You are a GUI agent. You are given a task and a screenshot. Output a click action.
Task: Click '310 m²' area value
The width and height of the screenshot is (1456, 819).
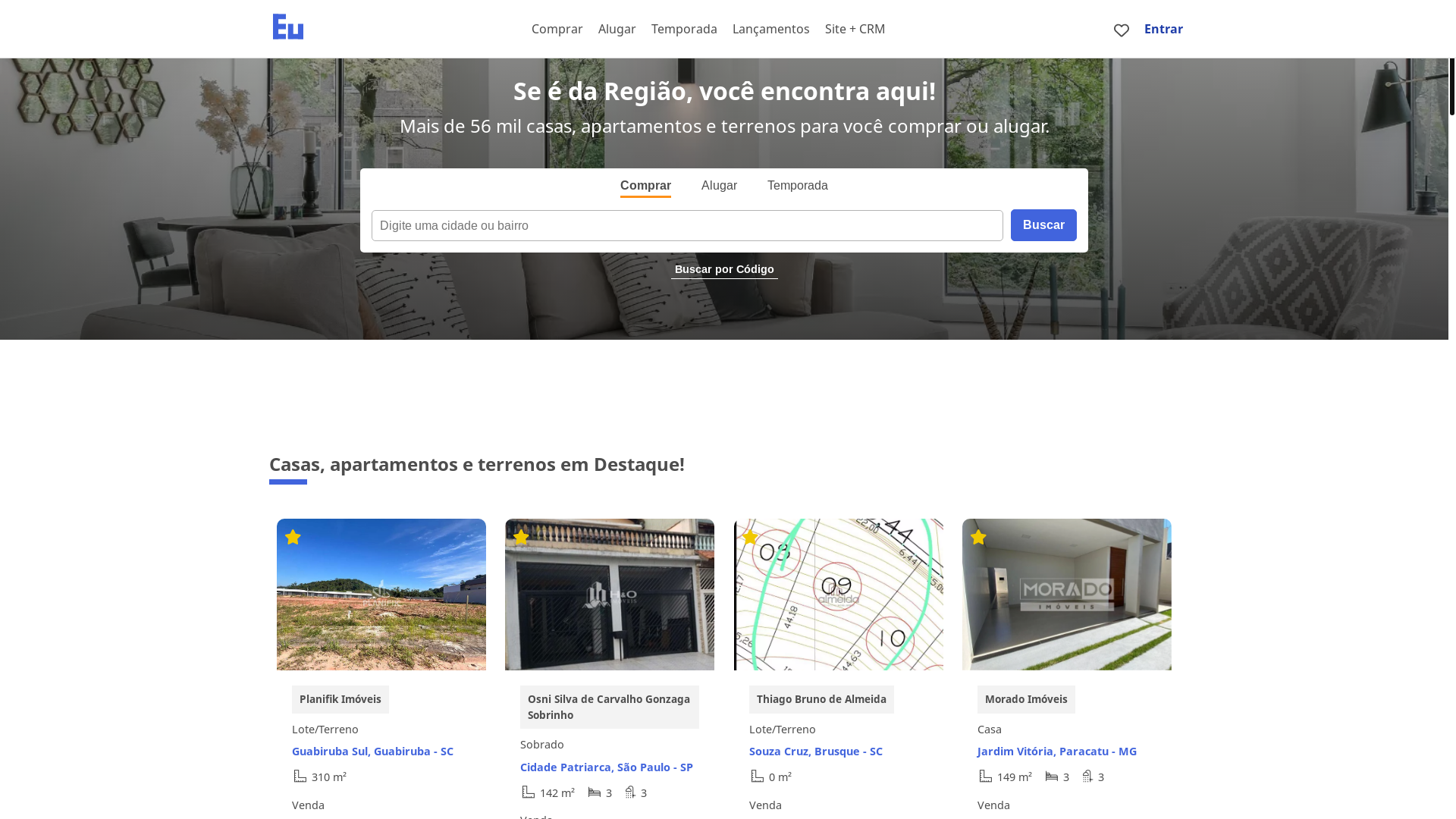coord(329,777)
